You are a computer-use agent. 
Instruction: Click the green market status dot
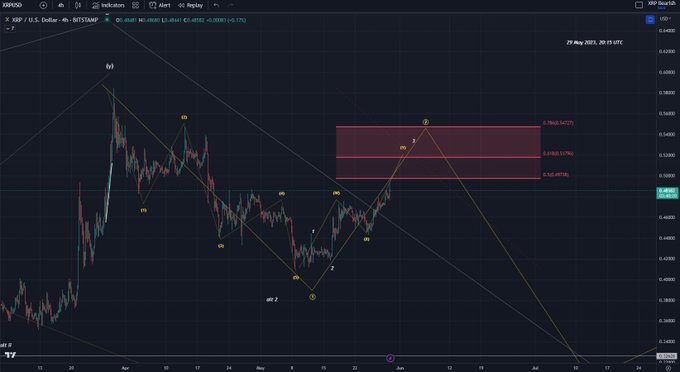coord(107,20)
